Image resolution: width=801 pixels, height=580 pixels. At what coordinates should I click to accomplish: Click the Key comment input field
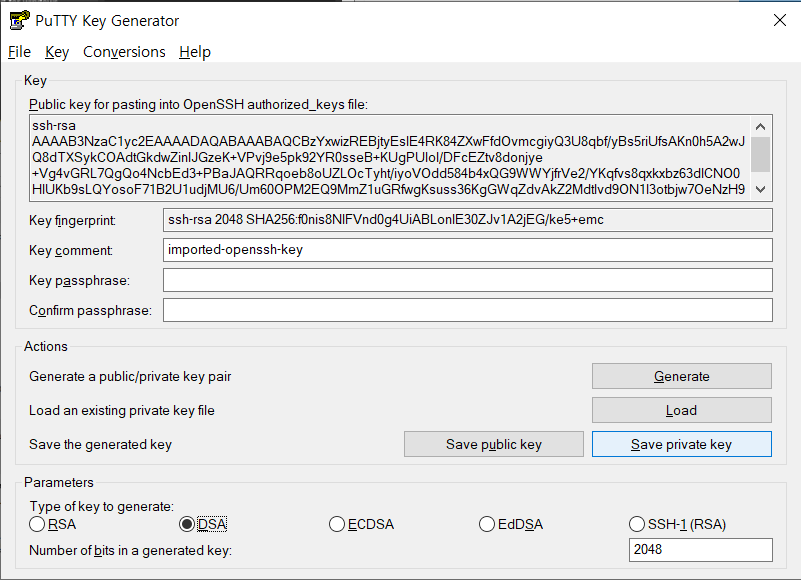click(x=467, y=250)
